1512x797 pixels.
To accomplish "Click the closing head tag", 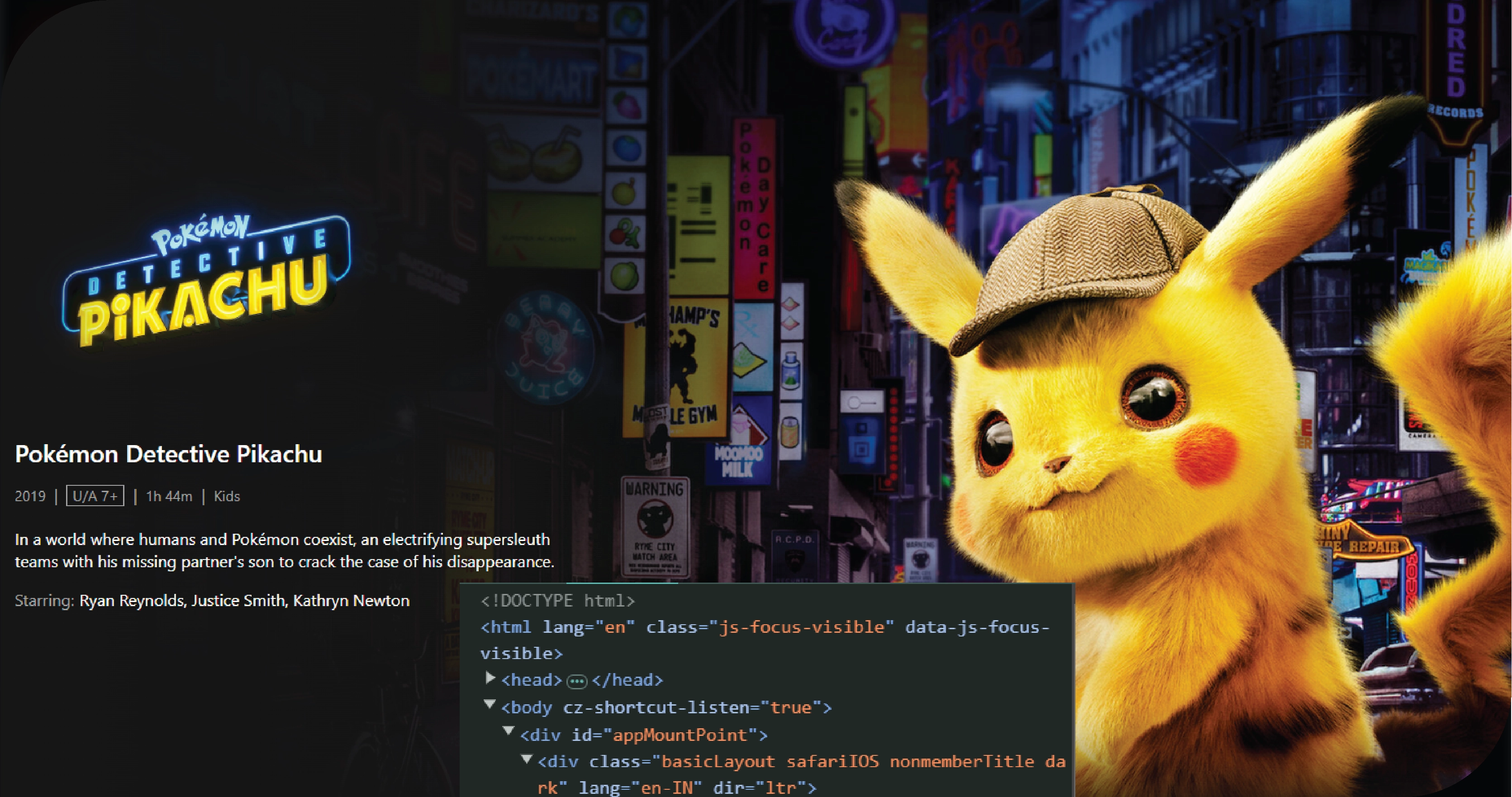I will 628,680.
